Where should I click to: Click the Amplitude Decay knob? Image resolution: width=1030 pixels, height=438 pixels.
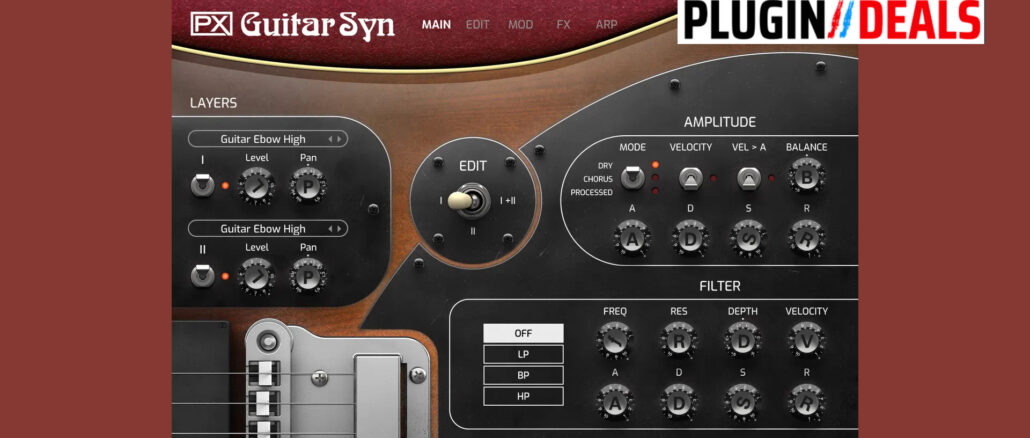coord(690,239)
